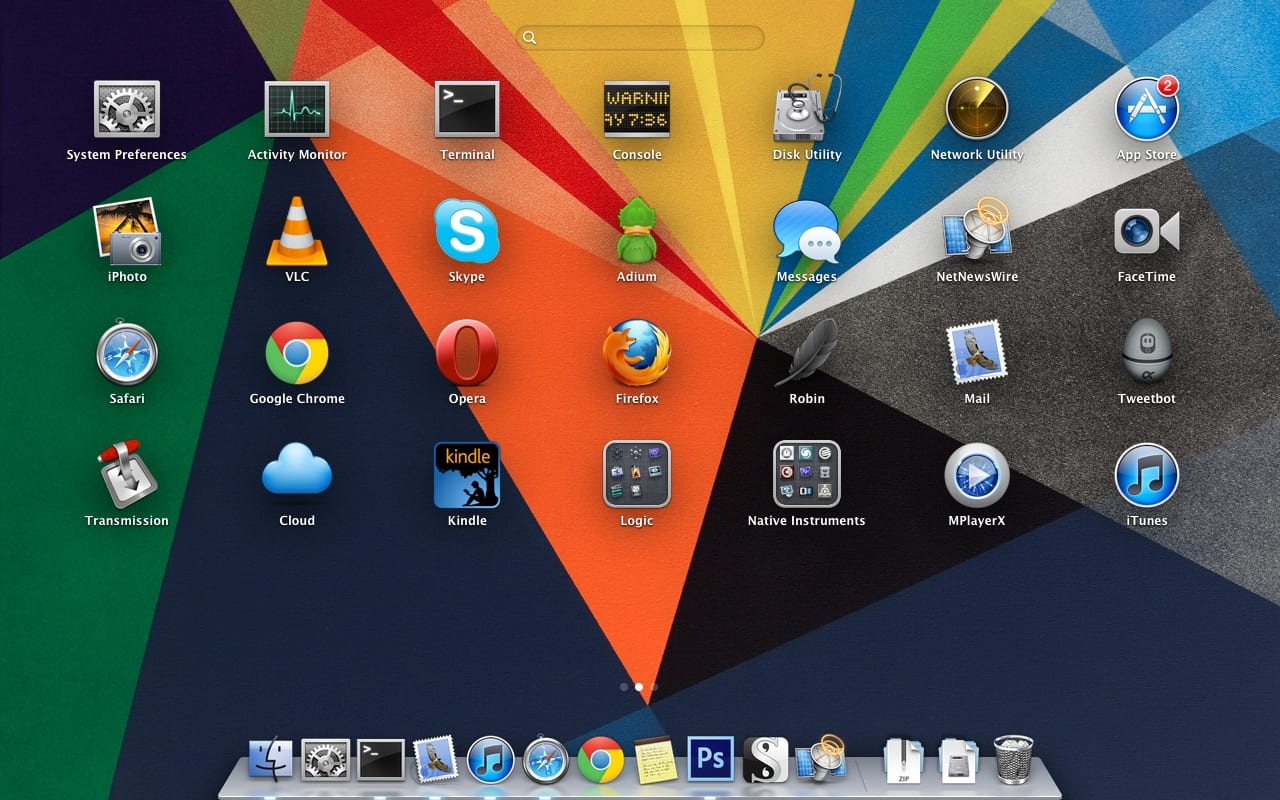Image resolution: width=1280 pixels, height=800 pixels.
Task: Open Safari in the Launchpad grid
Action: 127,353
